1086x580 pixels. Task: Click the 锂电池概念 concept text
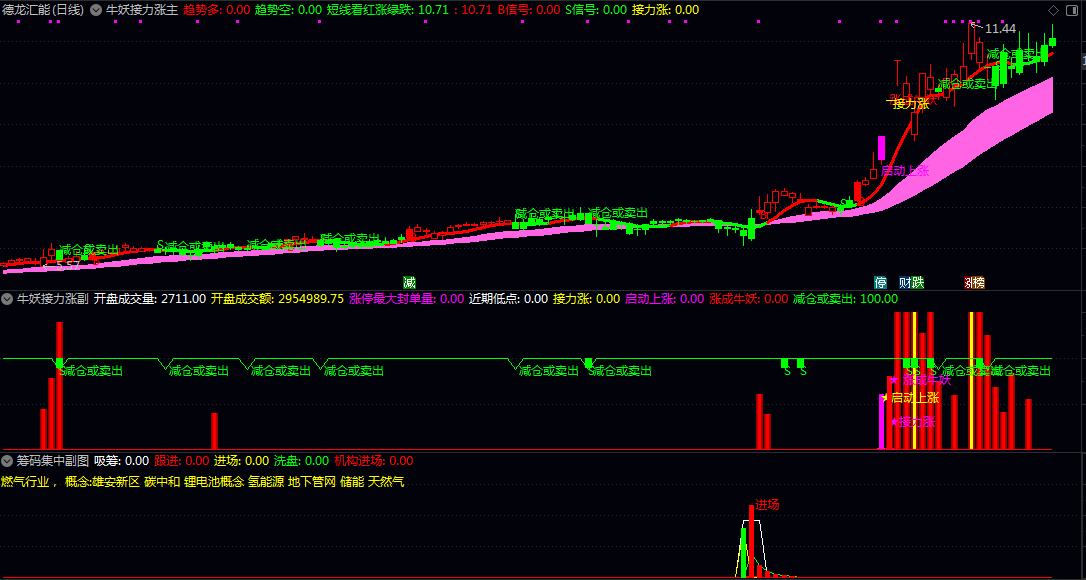[x=214, y=482]
